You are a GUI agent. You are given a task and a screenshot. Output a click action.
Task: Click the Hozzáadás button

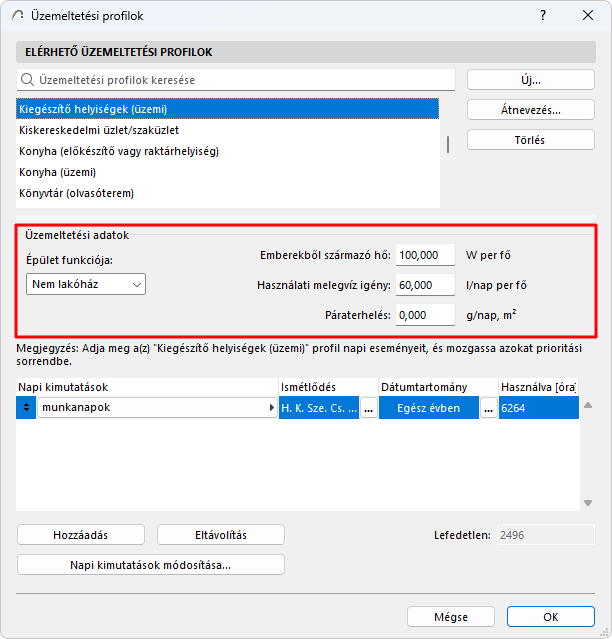click(x=81, y=535)
